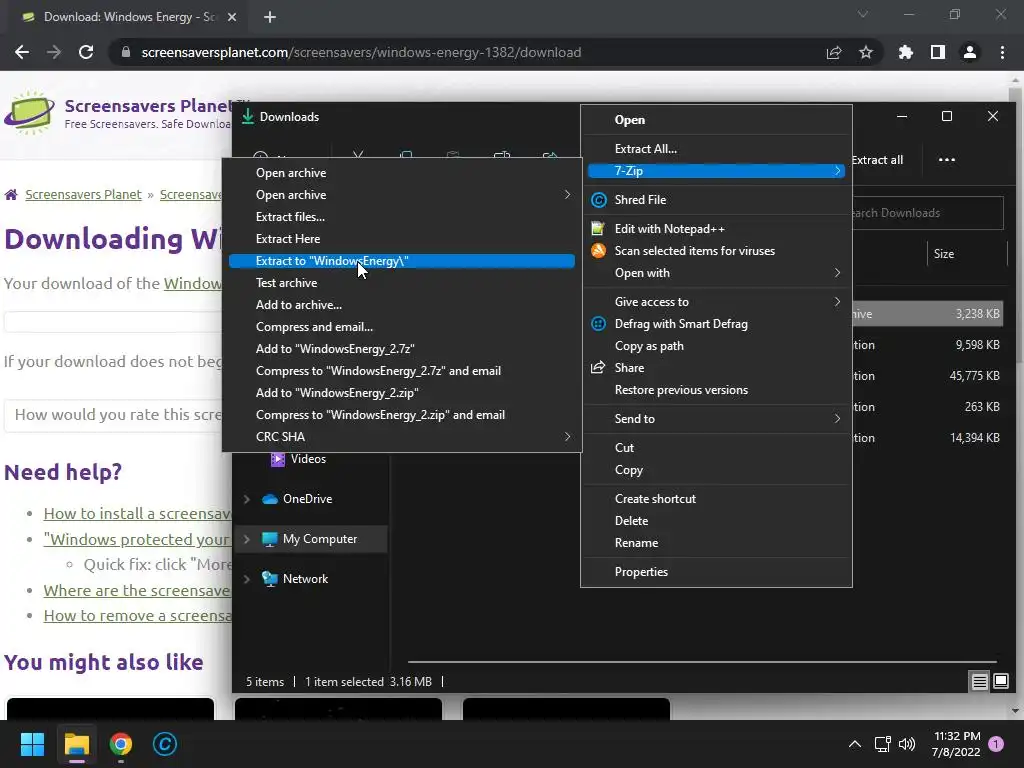Screen dimensions: 1024x768
Task: Expand Network in the navigation tree
Action: tap(247, 579)
